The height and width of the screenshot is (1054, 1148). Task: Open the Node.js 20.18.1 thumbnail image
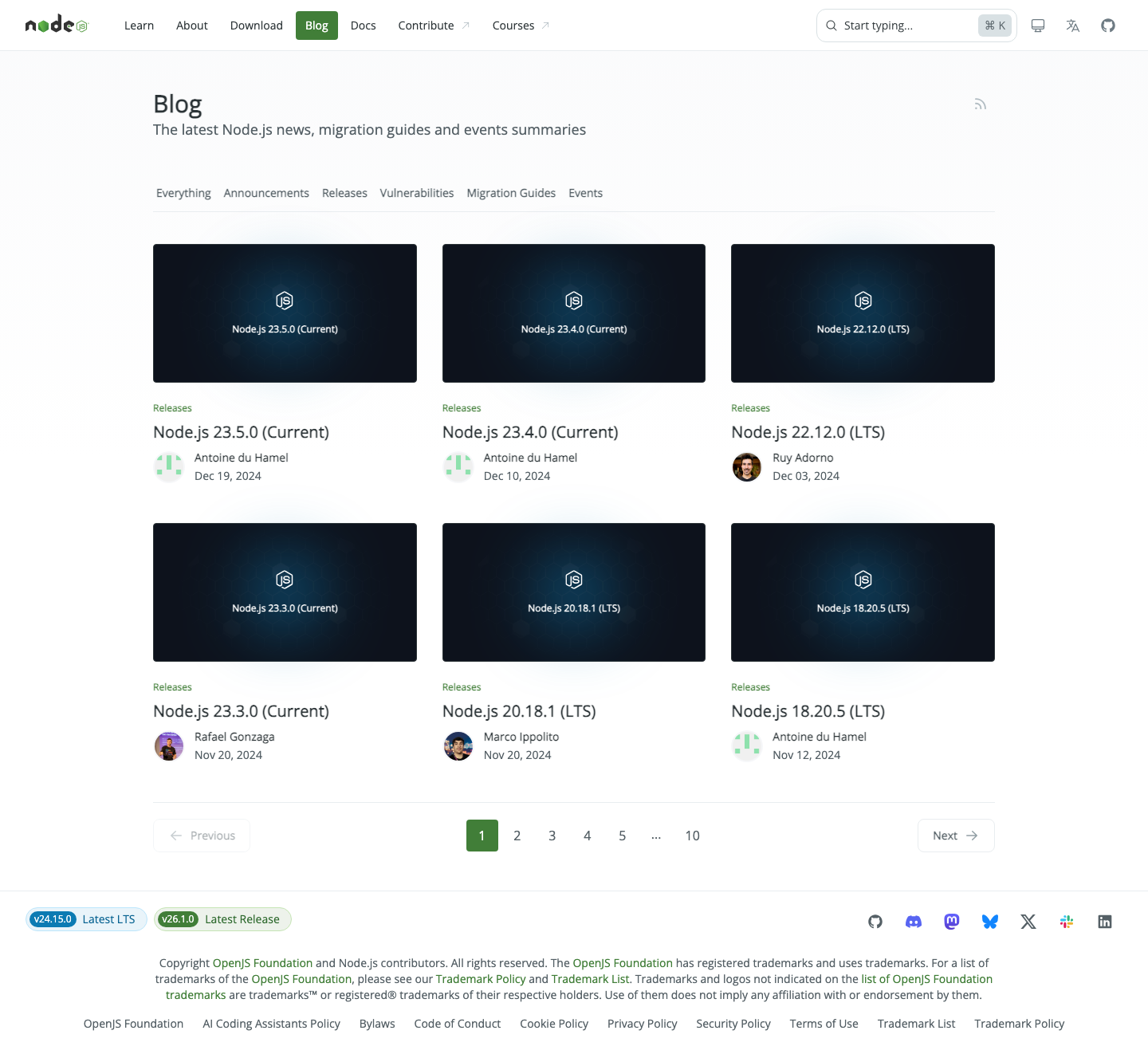coord(574,592)
